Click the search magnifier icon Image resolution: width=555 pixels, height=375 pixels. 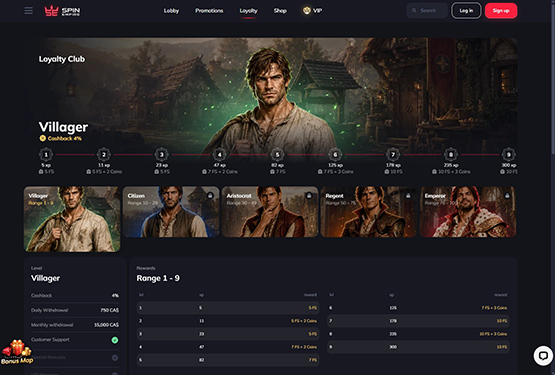click(414, 11)
